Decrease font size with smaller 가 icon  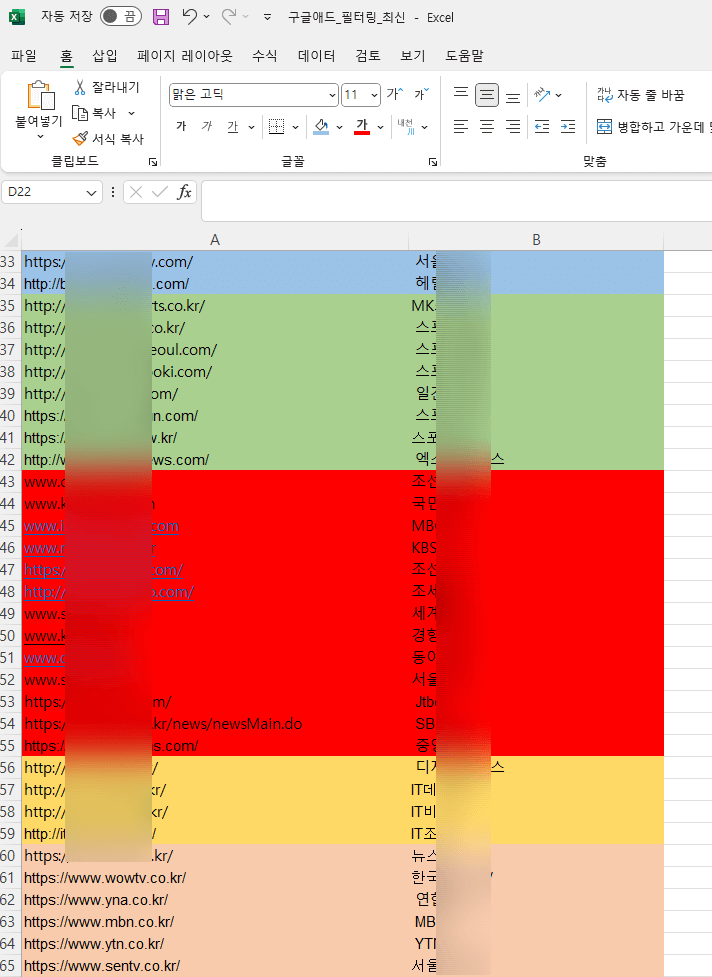tap(422, 94)
